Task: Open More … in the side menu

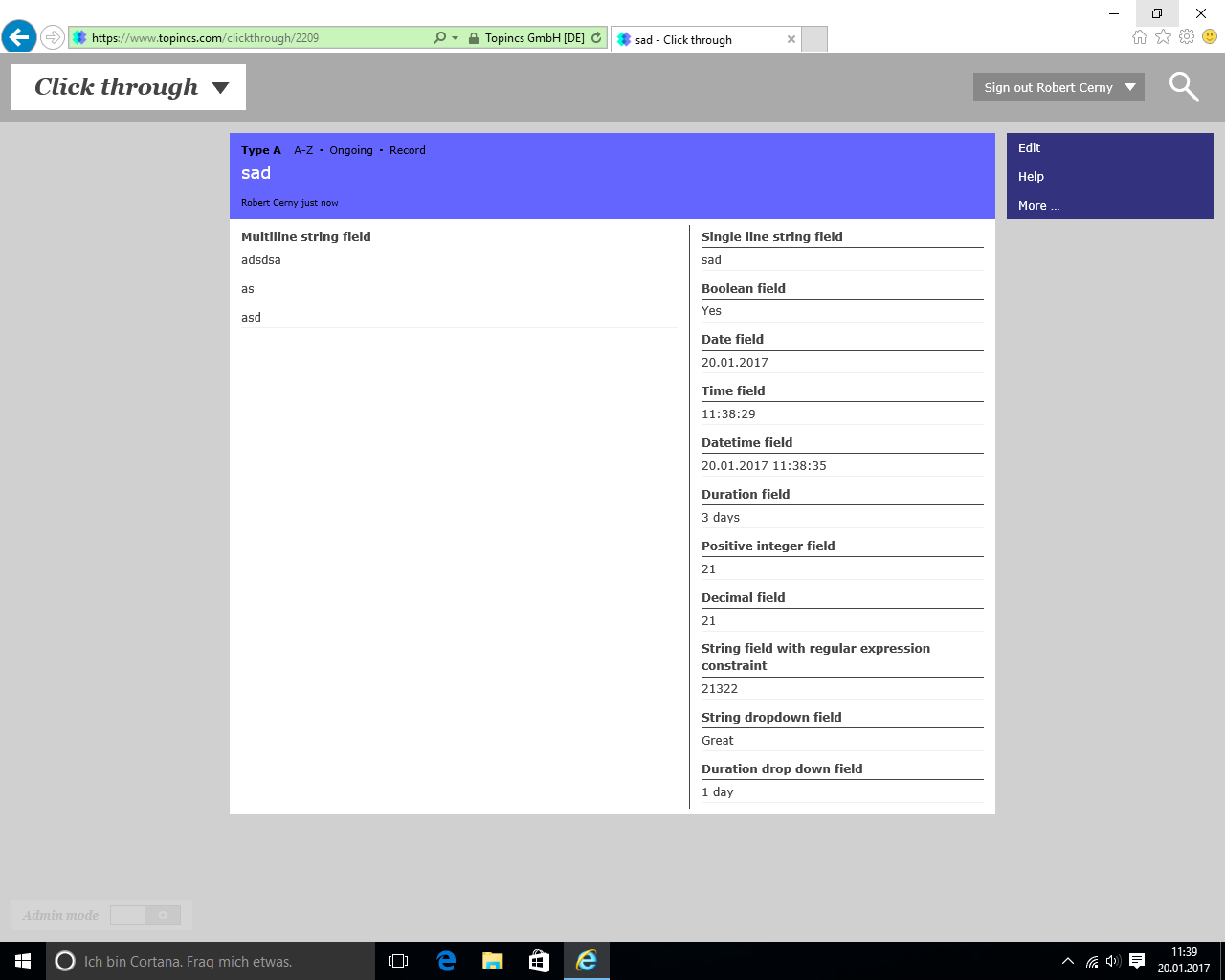Action: pyautogui.click(x=1038, y=206)
